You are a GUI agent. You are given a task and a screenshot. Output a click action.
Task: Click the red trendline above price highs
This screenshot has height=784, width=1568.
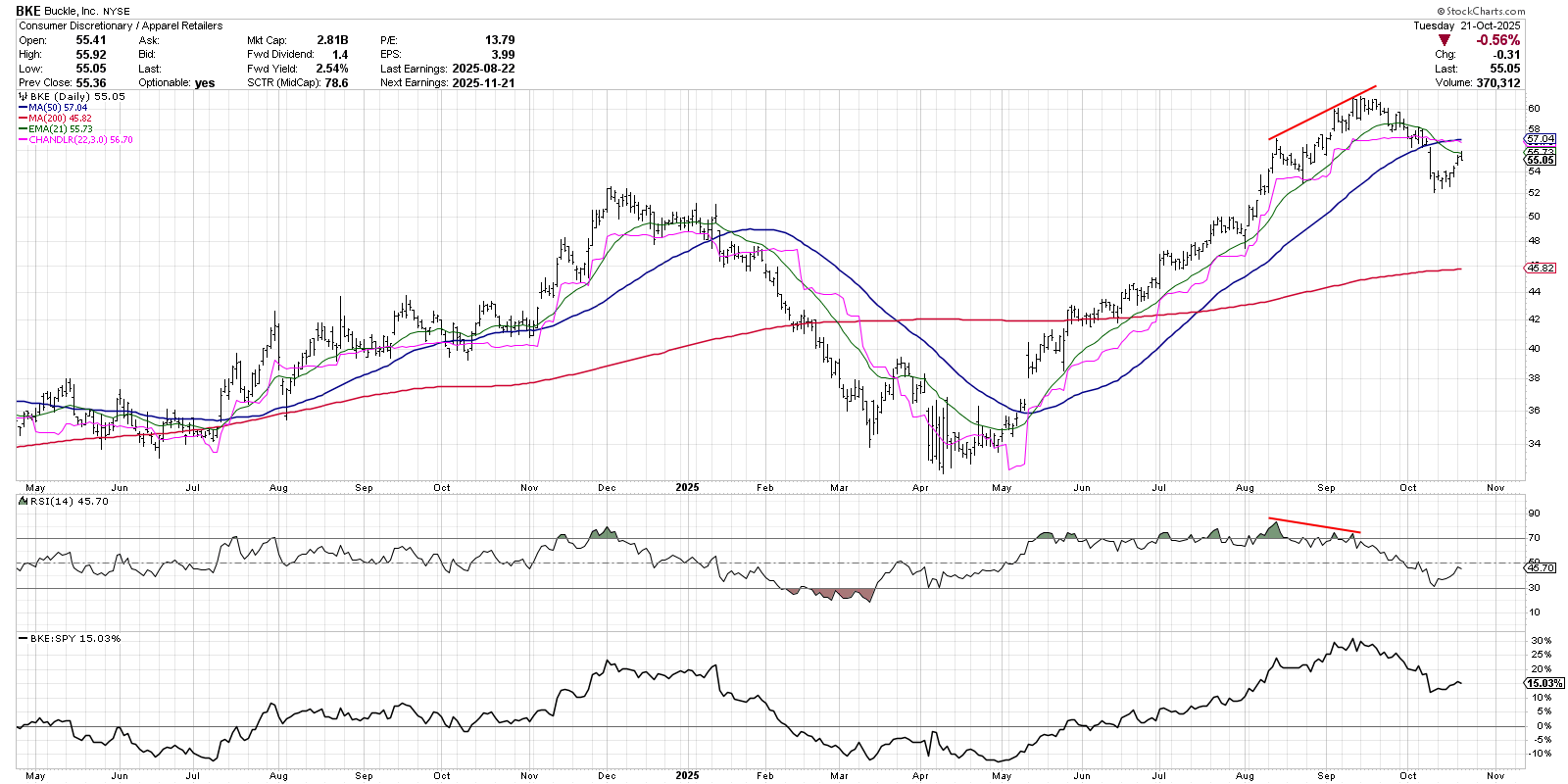coord(1322,112)
